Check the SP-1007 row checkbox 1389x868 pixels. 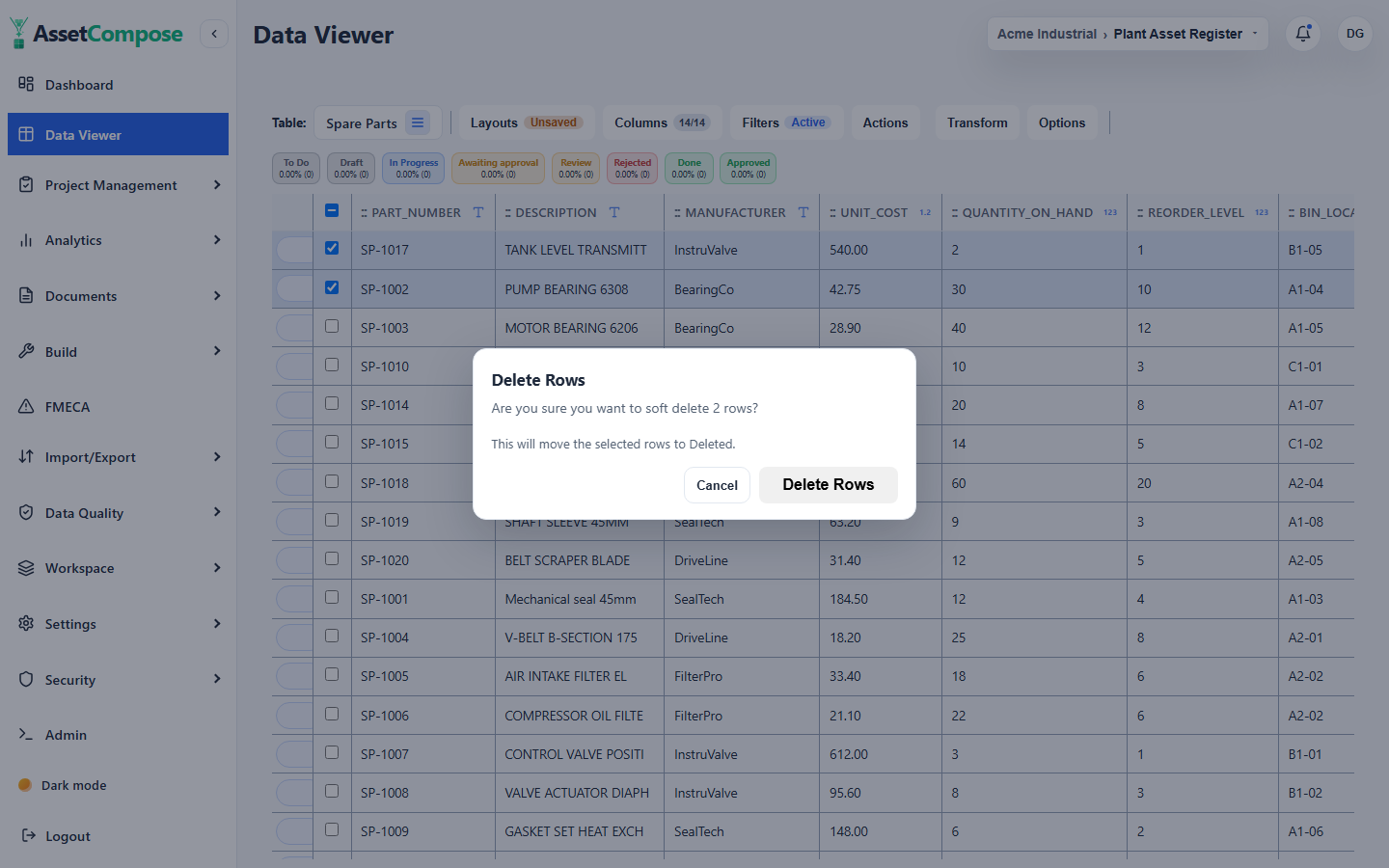pos(332,752)
